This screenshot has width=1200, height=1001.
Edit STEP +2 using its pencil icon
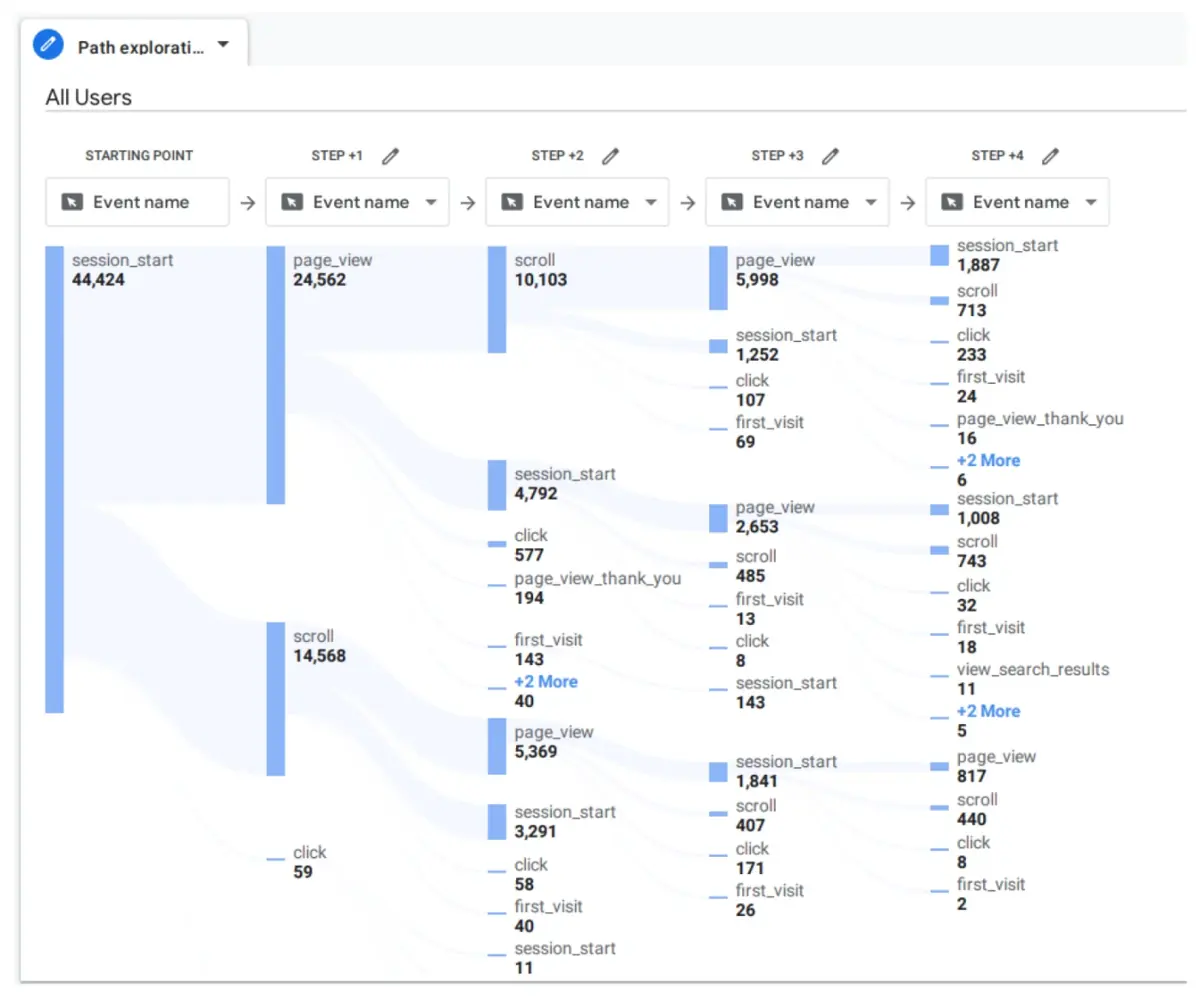[x=610, y=156]
